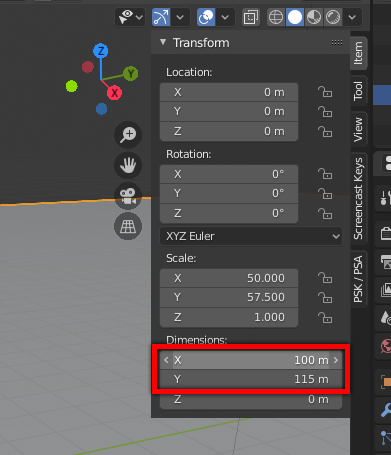The height and width of the screenshot is (455, 391).
Task: Toggle the camera view button
Action: pyautogui.click(x=128, y=196)
